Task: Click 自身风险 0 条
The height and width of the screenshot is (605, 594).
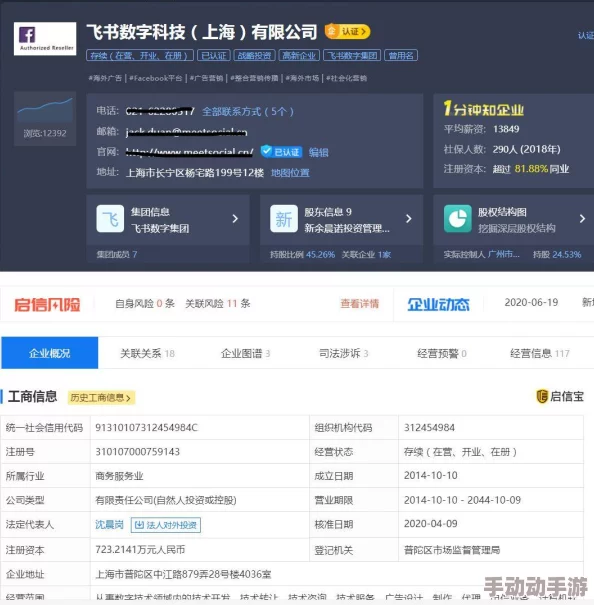Action: click(x=145, y=304)
